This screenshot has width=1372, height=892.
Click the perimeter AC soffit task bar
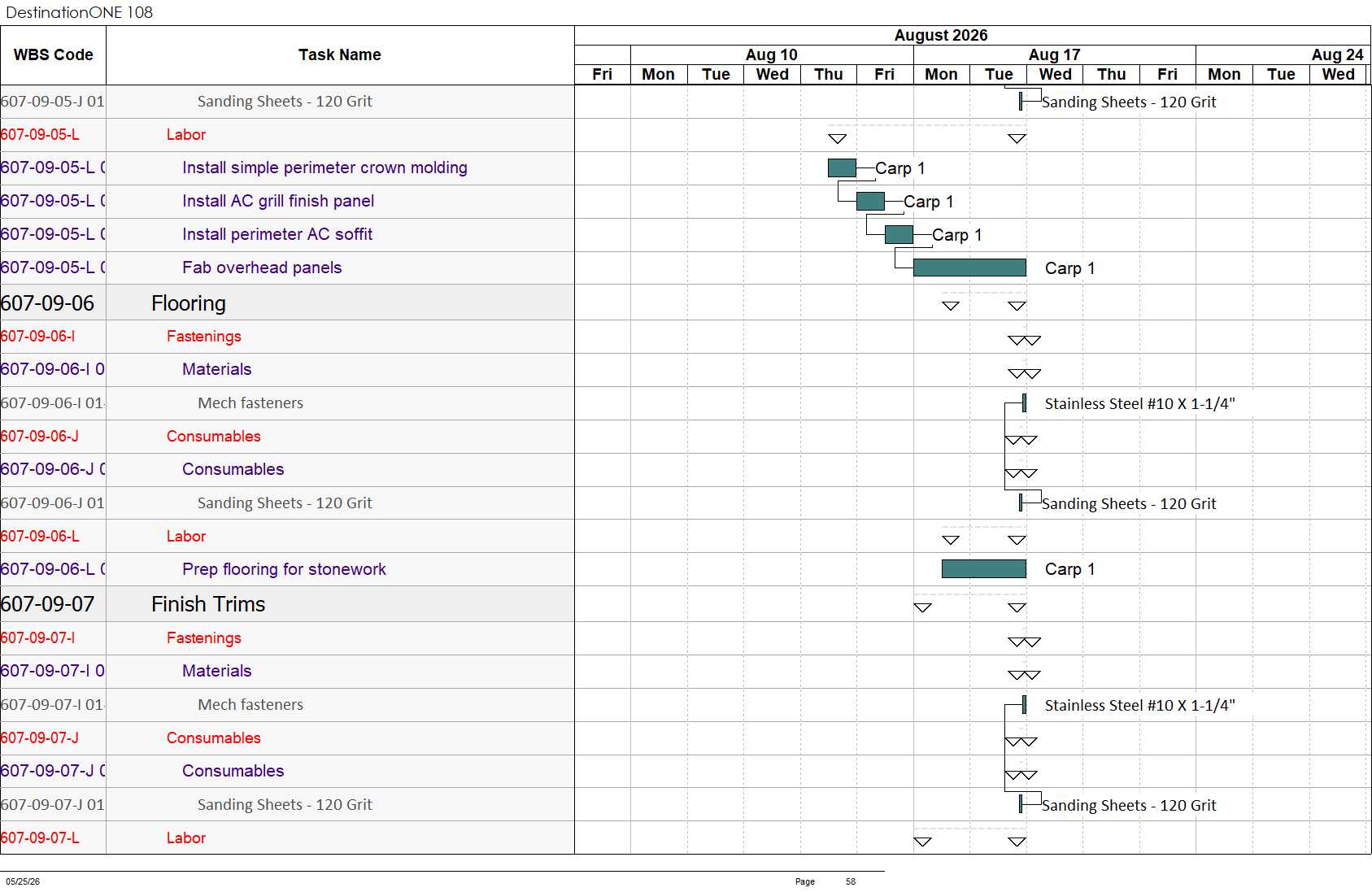coord(899,234)
